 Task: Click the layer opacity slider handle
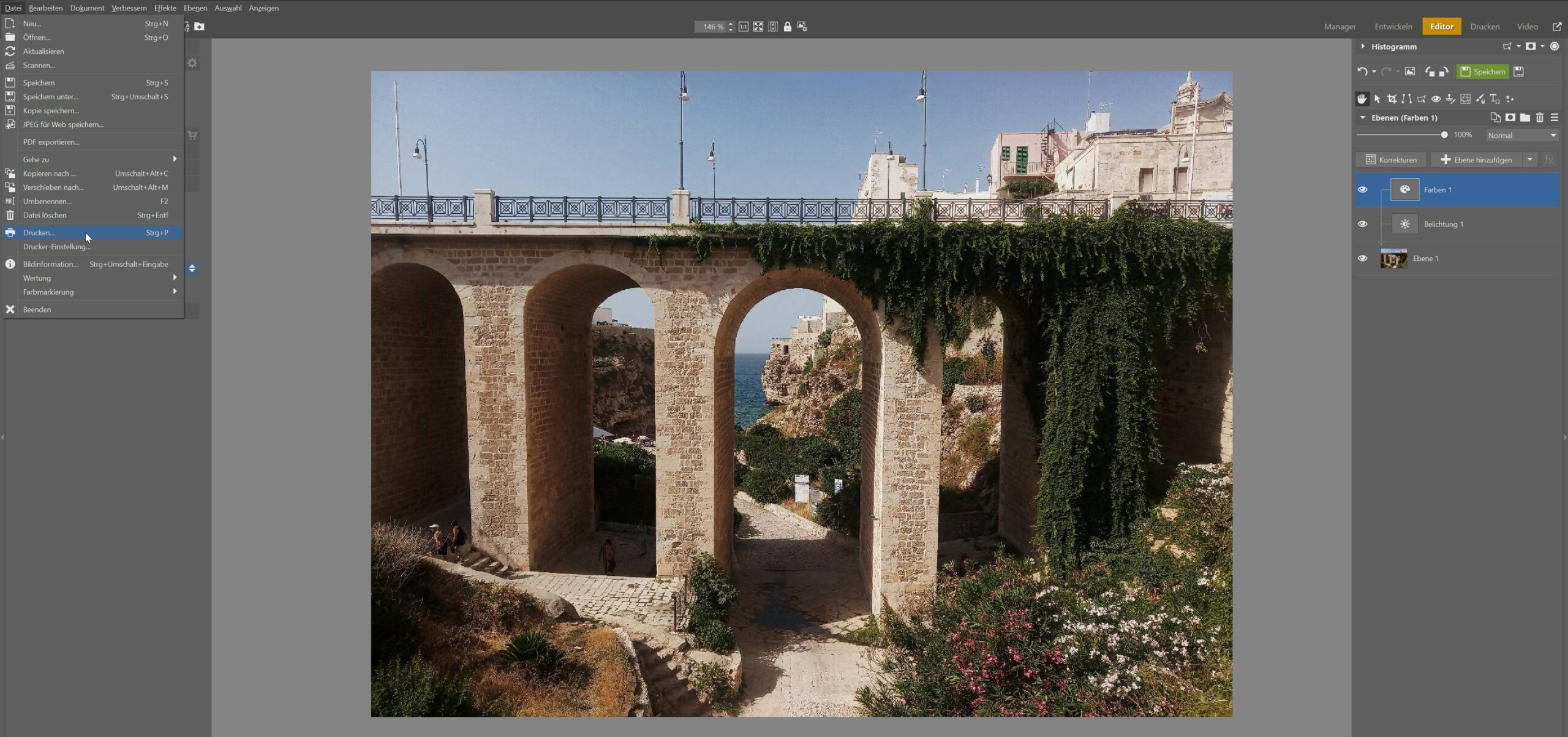1444,135
